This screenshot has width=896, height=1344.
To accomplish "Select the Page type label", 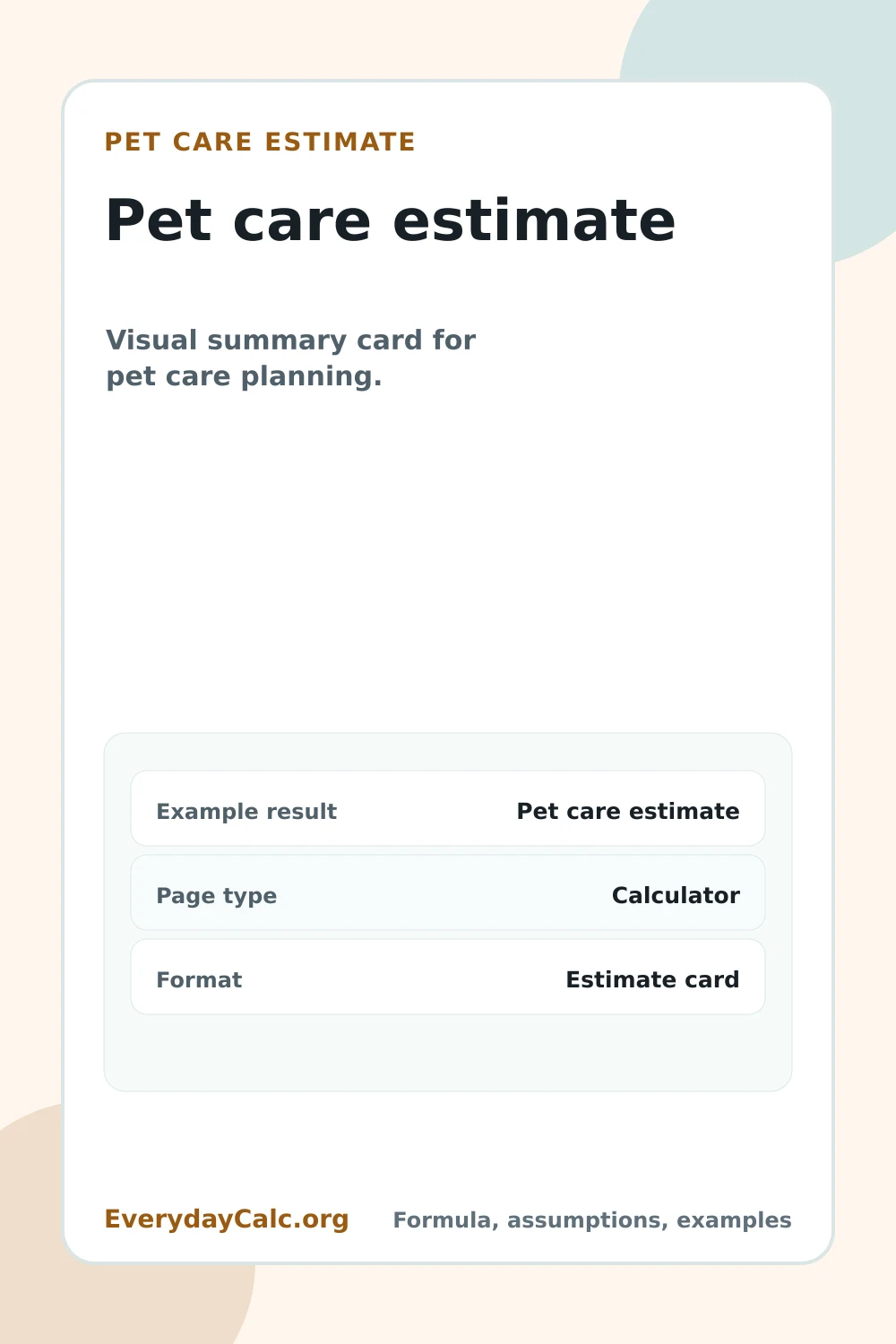I will (216, 896).
